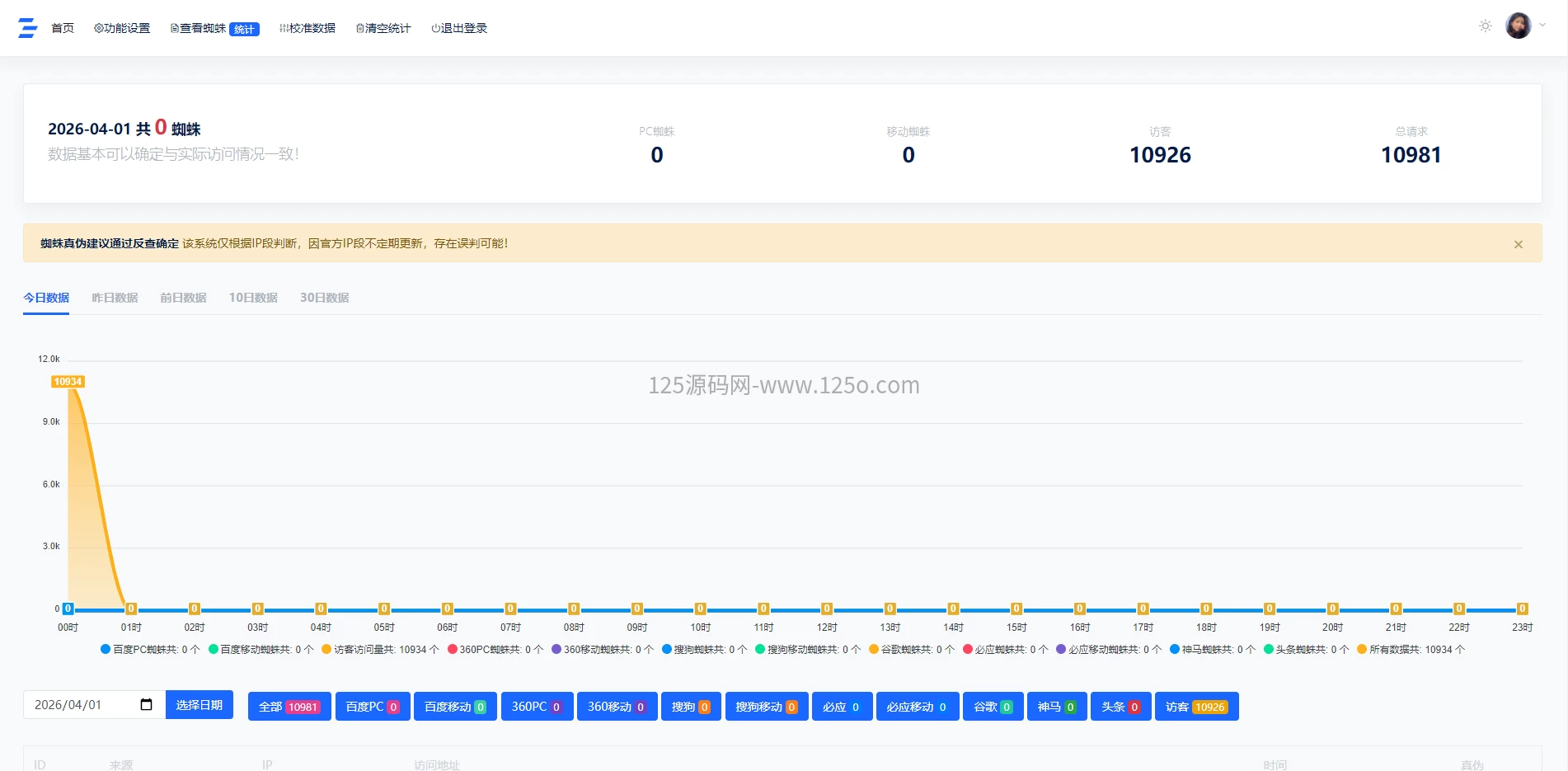
Task: Switch to the 30日数据 tab
Action: point(324,298)
